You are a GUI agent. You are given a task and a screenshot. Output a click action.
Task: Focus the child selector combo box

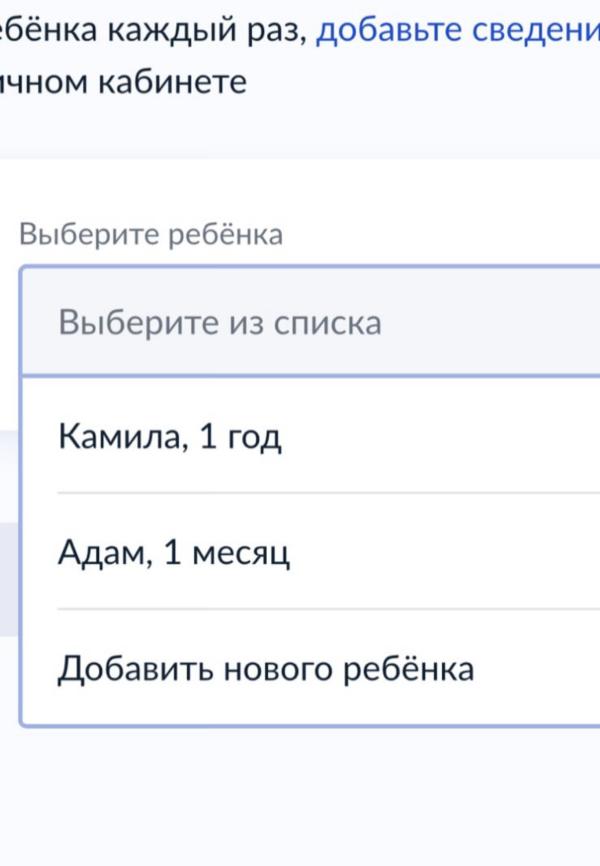(x=310, y=323)
